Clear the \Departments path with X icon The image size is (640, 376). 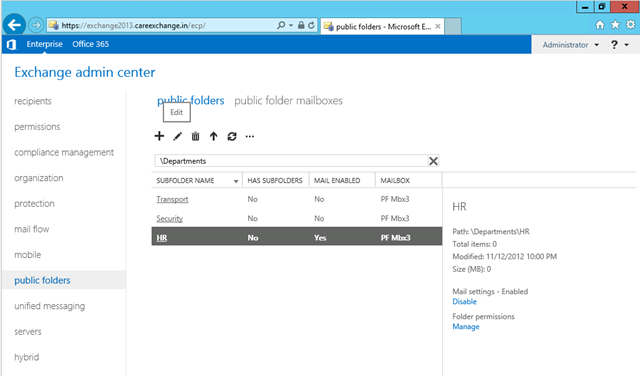click(433, 161)
